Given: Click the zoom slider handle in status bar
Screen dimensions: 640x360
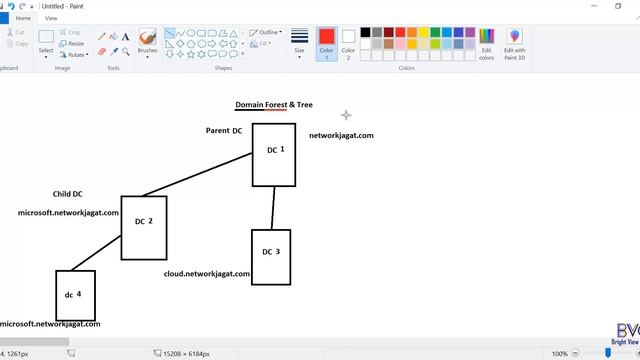Looking at the screenshot, I should pos(608,353).
